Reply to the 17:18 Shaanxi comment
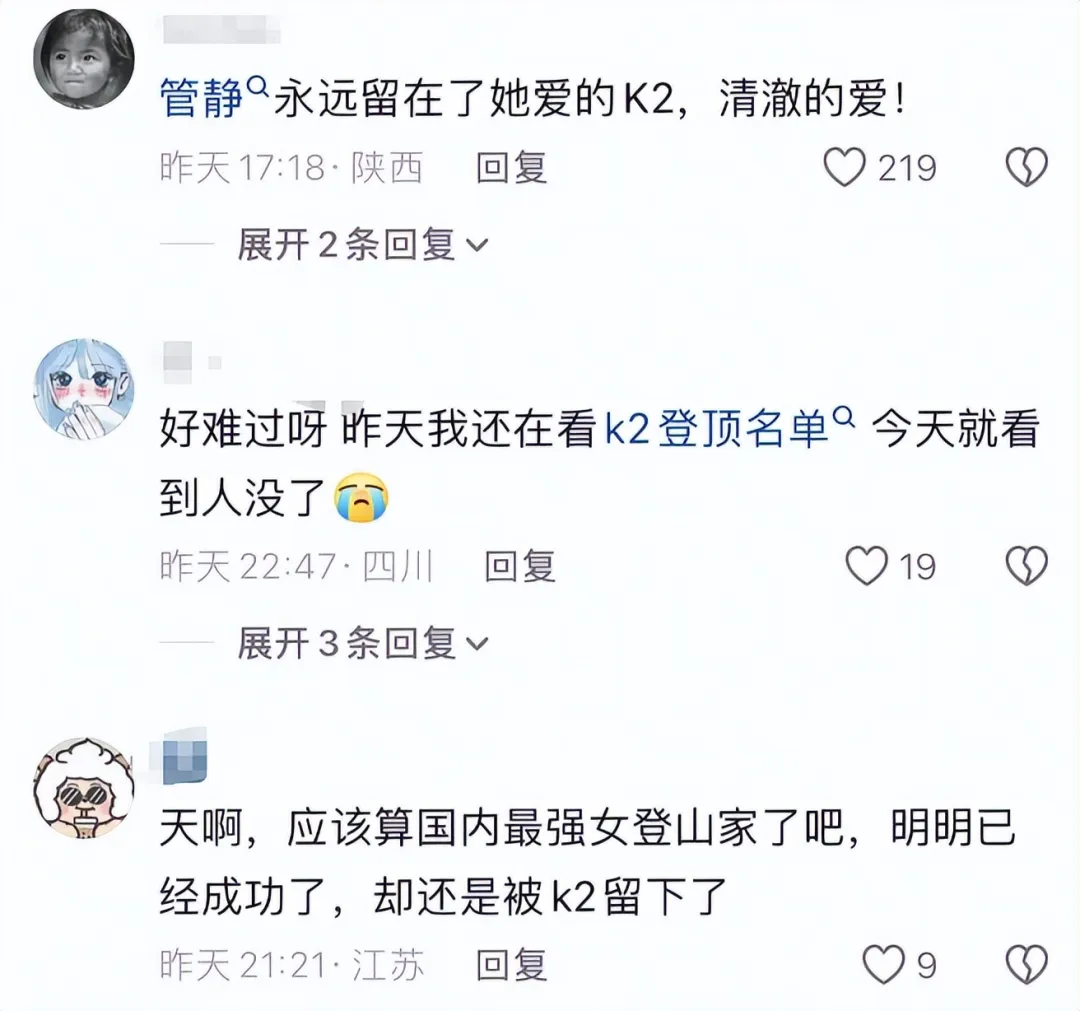 [x=512, y=168]
